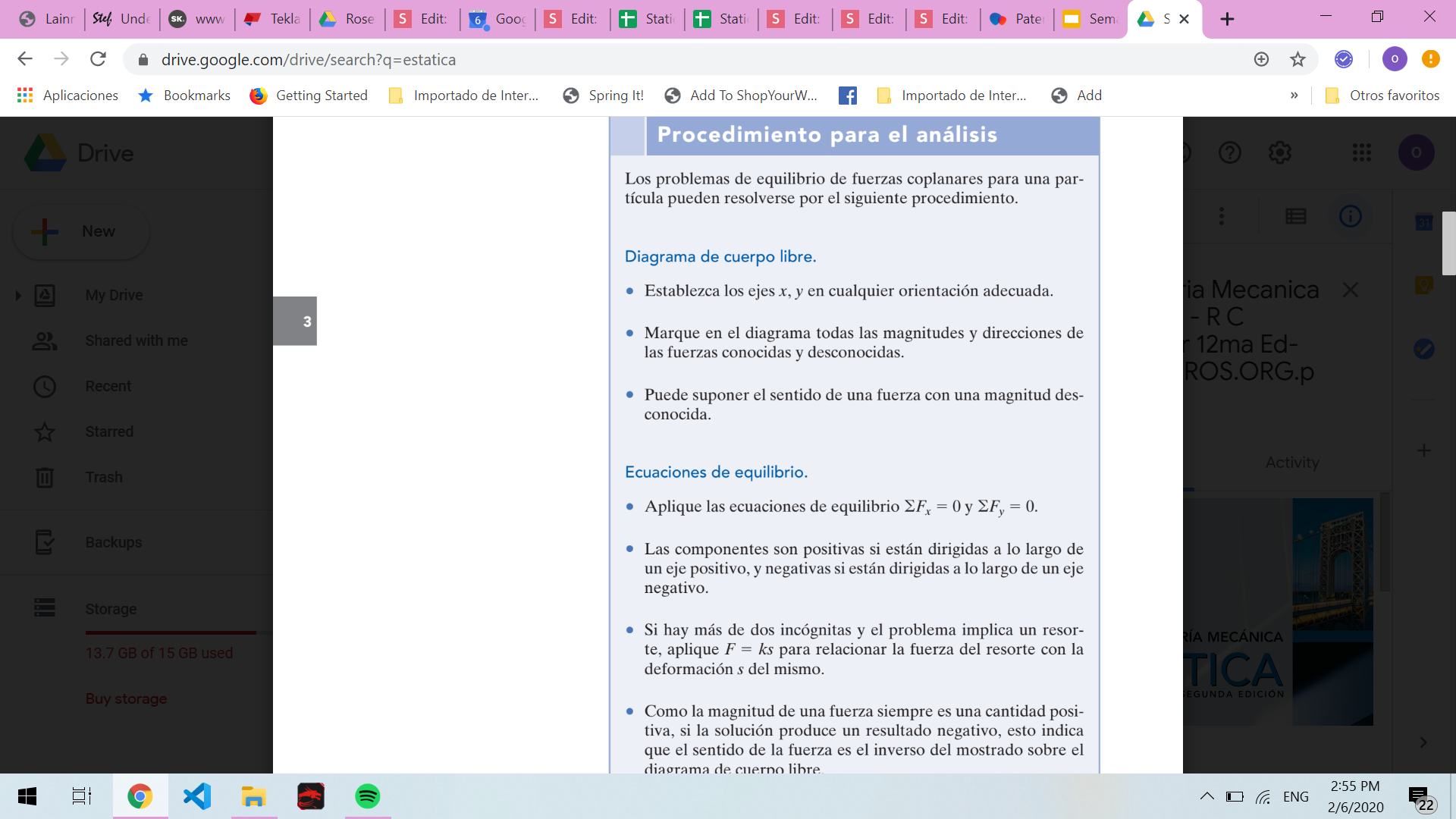This screenshot has height=819, width=1456.
Task: Bookmark this page with star icon
Action: [1298, 59]
